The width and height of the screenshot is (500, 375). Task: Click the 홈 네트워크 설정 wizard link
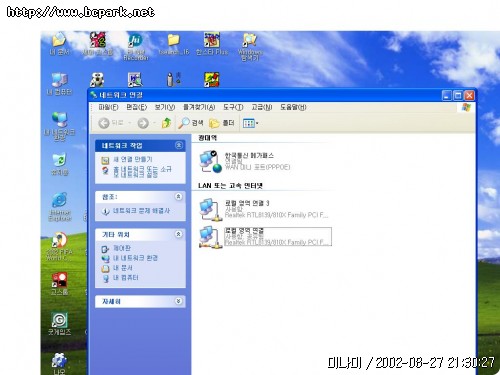tap(137, 171)
